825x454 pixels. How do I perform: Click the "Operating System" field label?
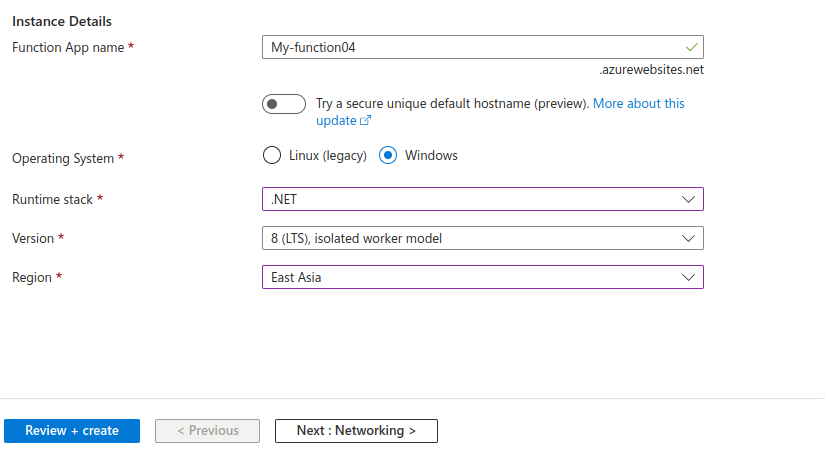click(x=64, y=158)
